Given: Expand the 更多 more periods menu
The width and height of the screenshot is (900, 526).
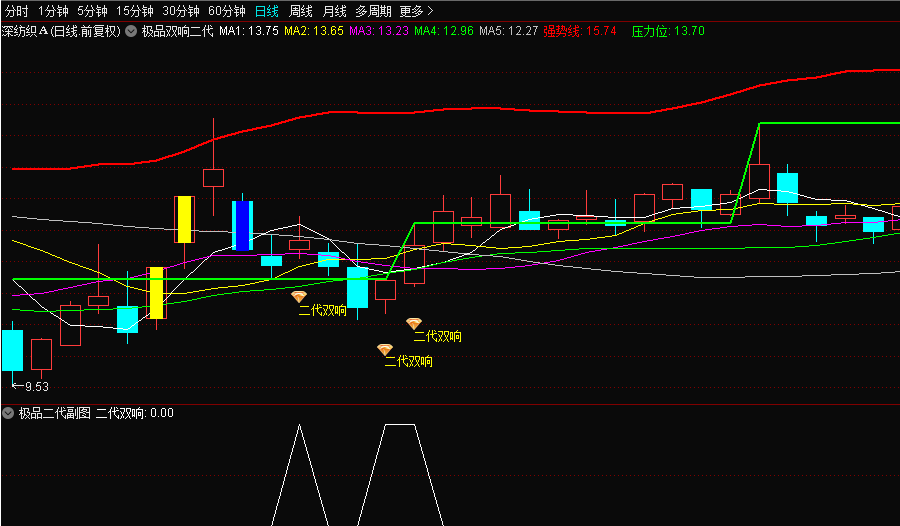Looking at the screenshot, I should 417,11.
